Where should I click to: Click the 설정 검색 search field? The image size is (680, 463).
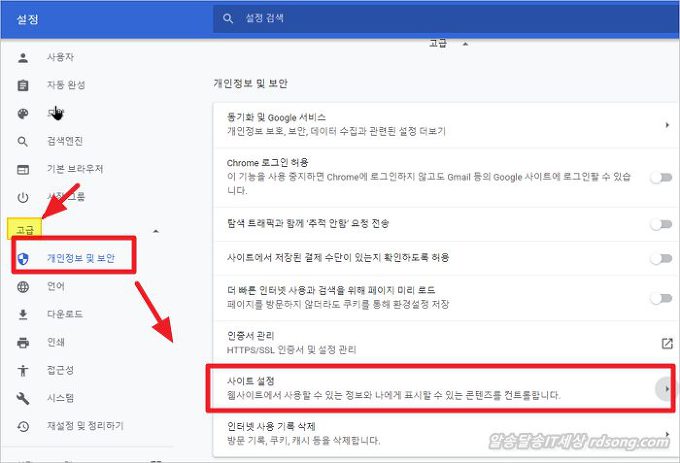pyautogui.click(x=446, y=18)
